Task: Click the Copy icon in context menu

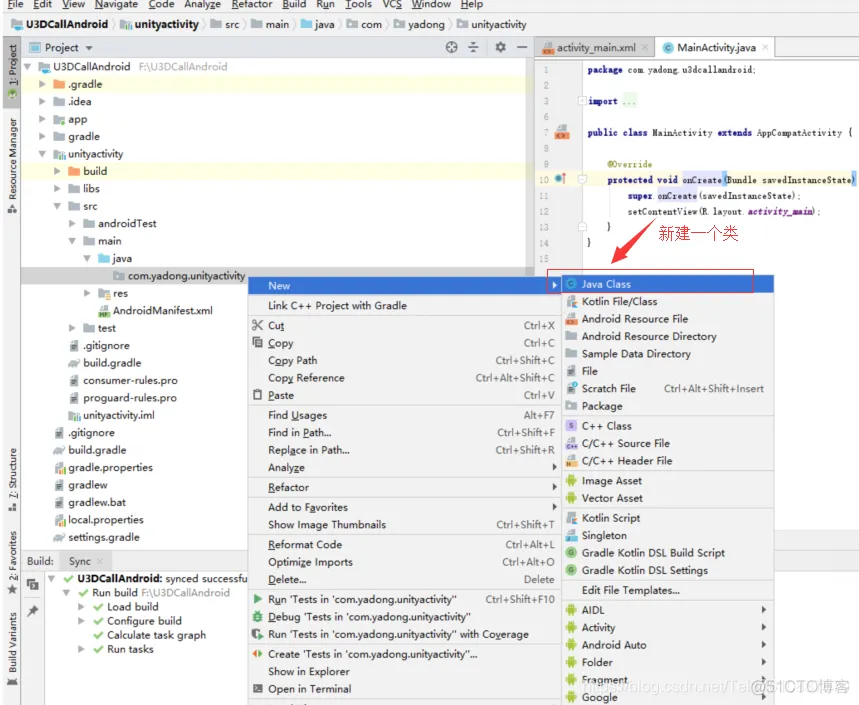Action: [257, 342]
